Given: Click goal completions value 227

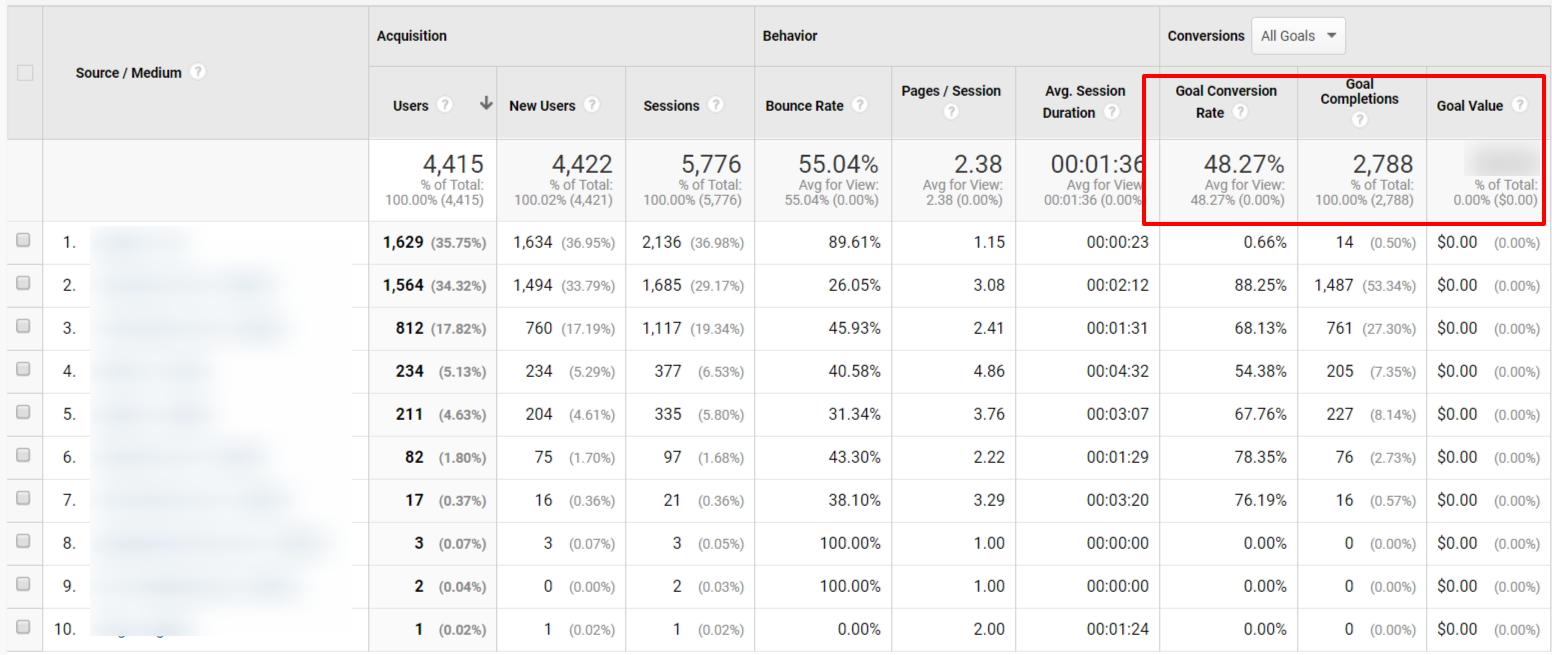Looking at the screenshot, I should click(1340, 414).
